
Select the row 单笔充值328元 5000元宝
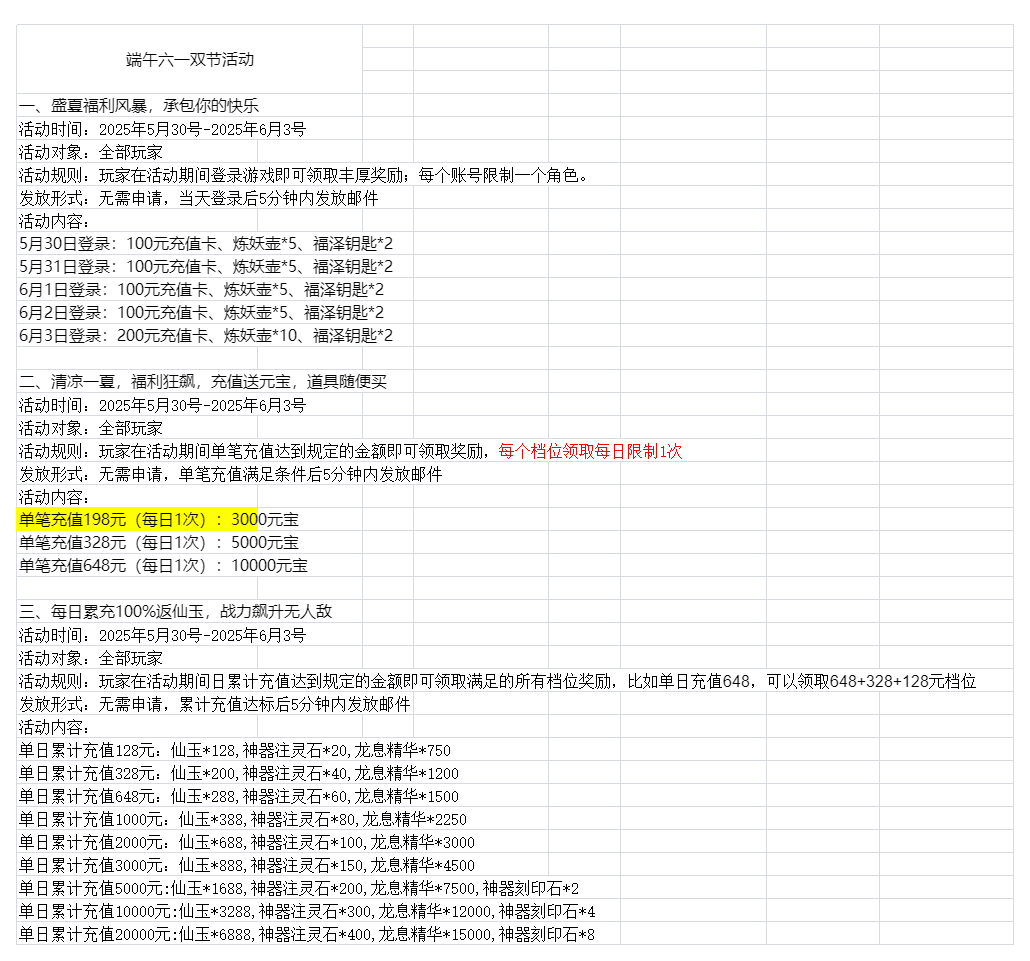tap(158, 543)
